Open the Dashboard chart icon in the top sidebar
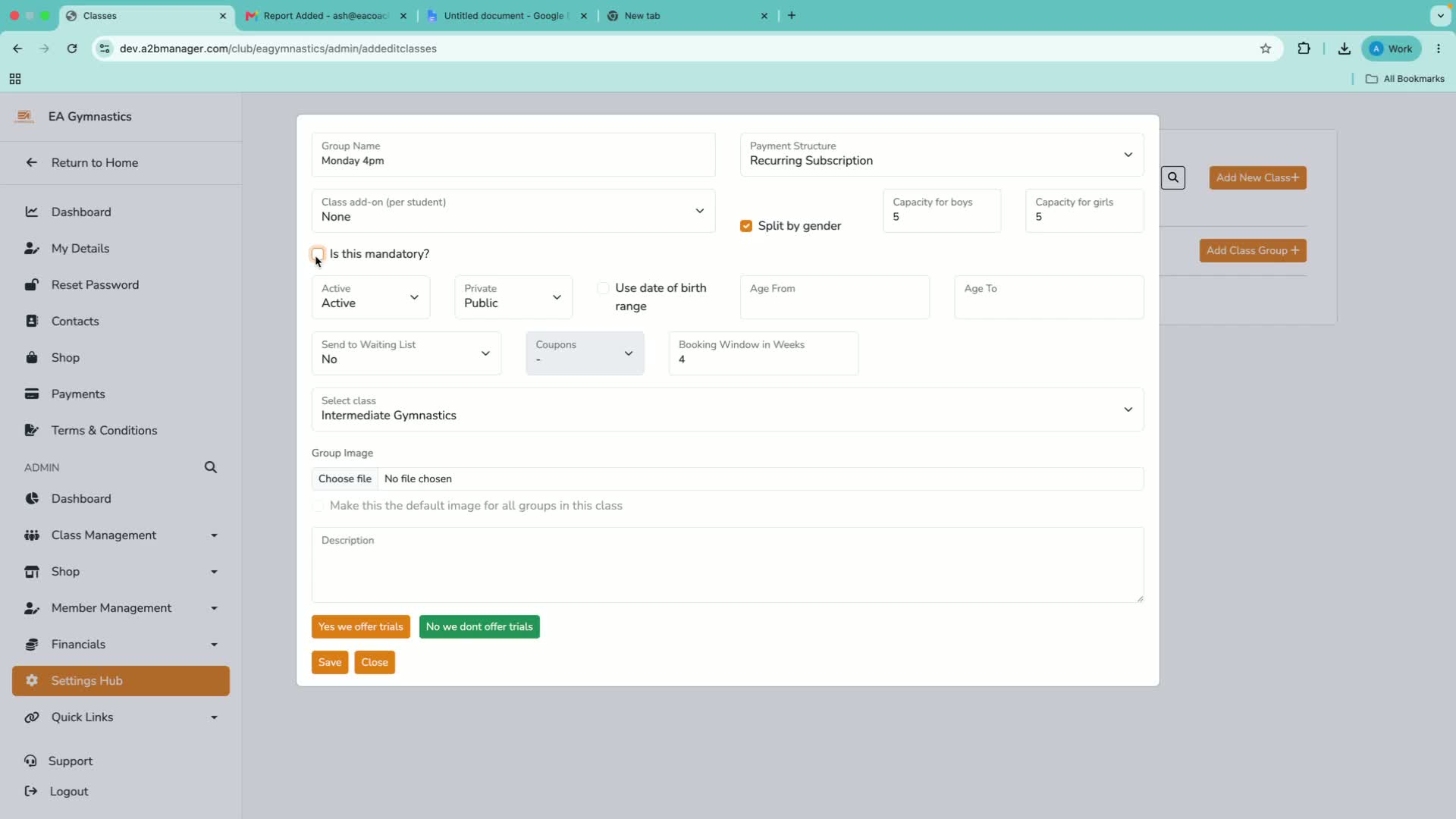The width and height of the screenshot is (1456, 819). point(31,212)
